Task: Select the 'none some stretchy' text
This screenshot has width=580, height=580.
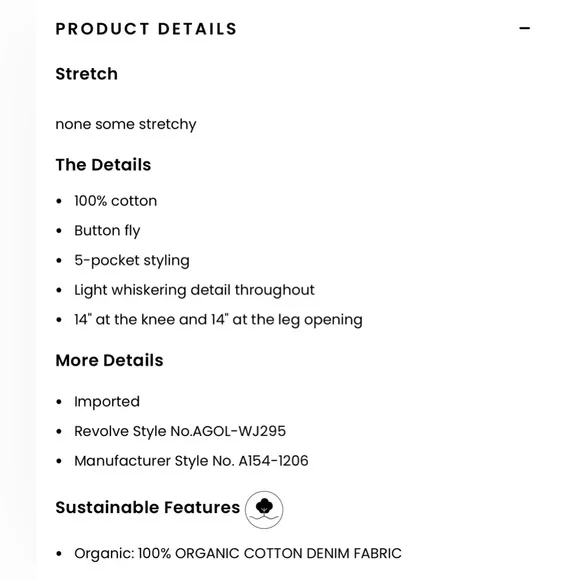Action: (x=126, y=124)
